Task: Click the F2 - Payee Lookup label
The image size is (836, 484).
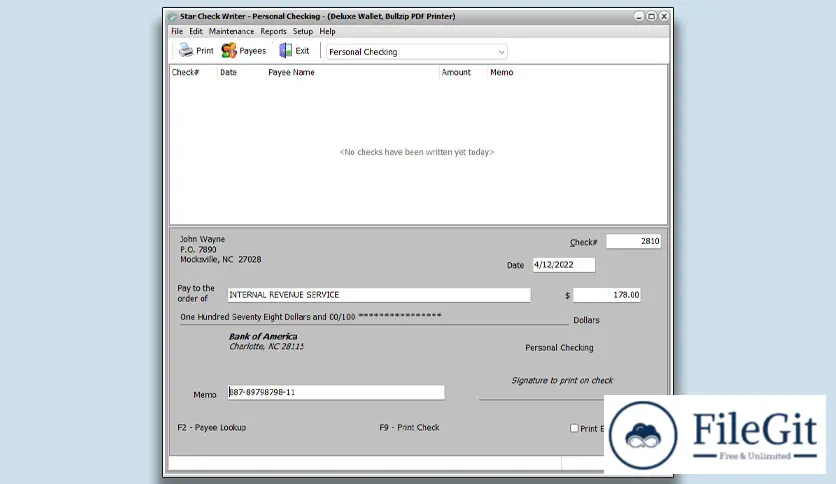Action: pyautogui.click(x=212, y=427)
